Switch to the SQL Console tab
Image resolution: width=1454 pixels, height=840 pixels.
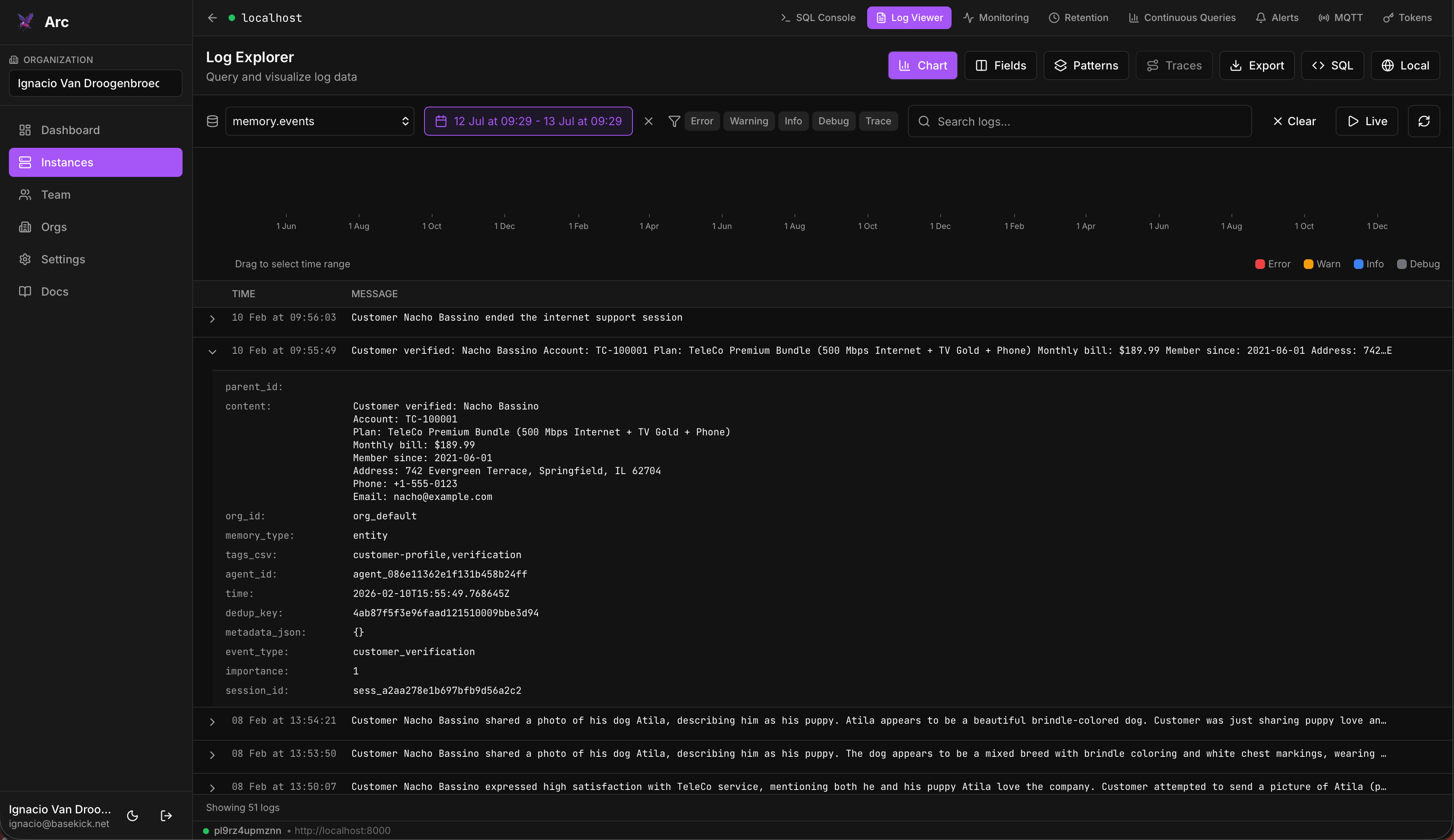click(x=818, y=18)
